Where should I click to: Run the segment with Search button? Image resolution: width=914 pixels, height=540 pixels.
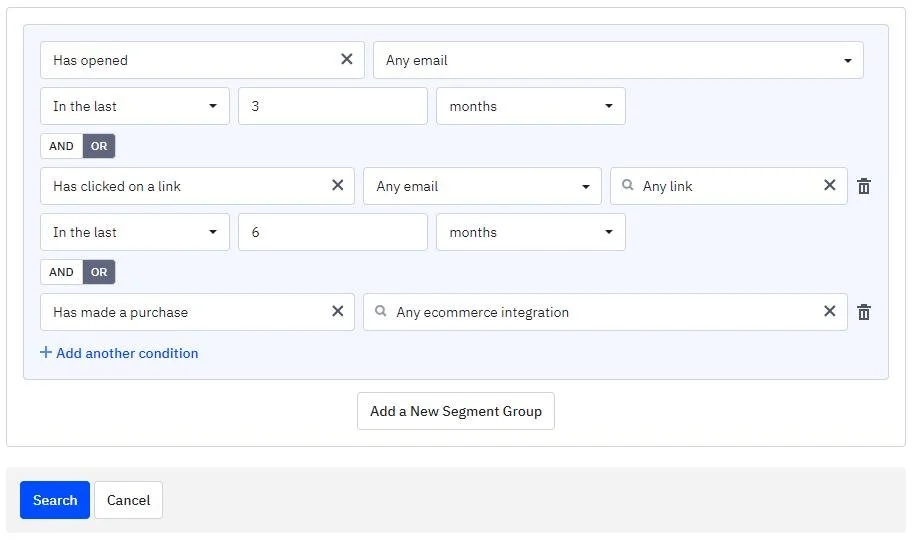pyautogui.click(x=55, y=500)
